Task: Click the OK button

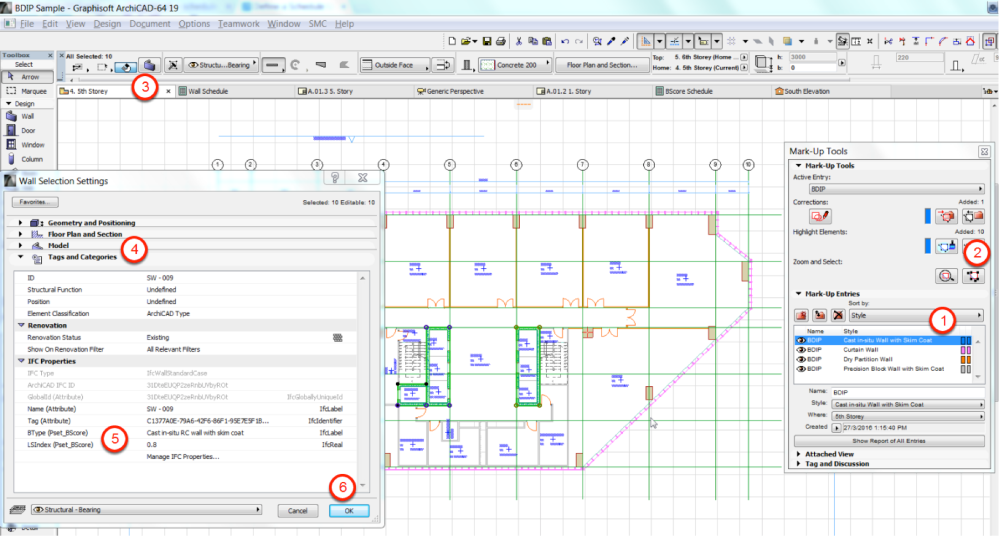Action: [x=349, y=510]
